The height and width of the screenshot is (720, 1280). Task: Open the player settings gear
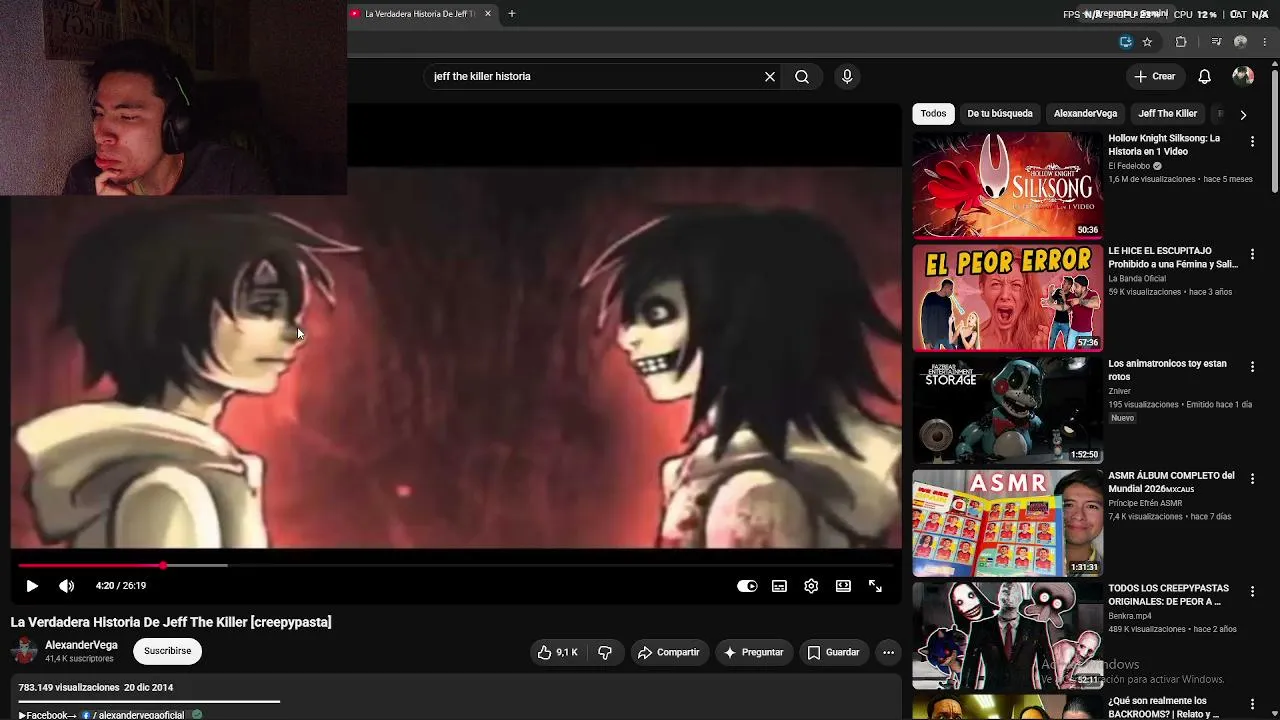(811, 586)
